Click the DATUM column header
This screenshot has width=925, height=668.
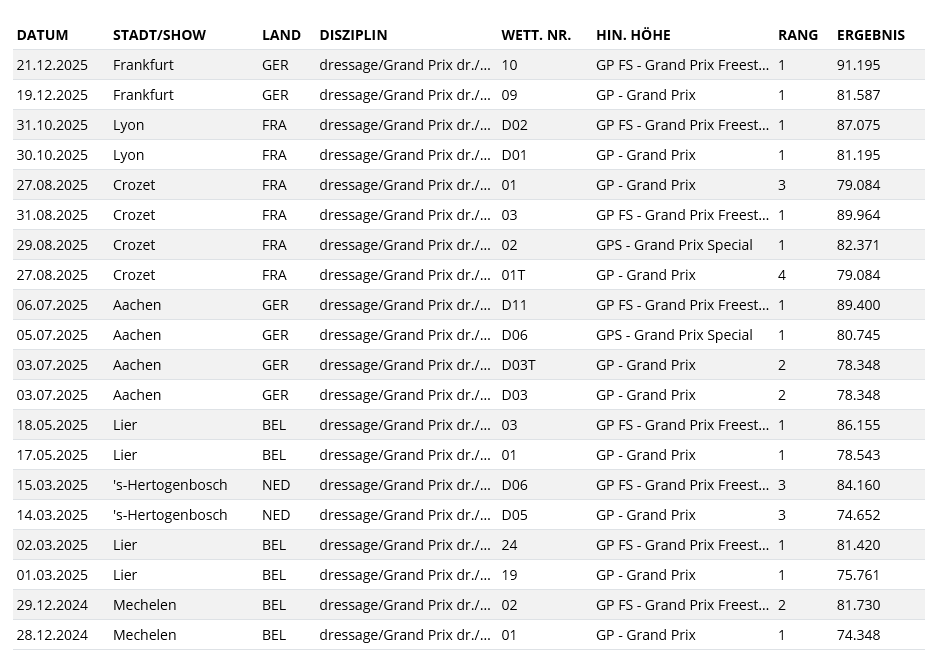42,35
